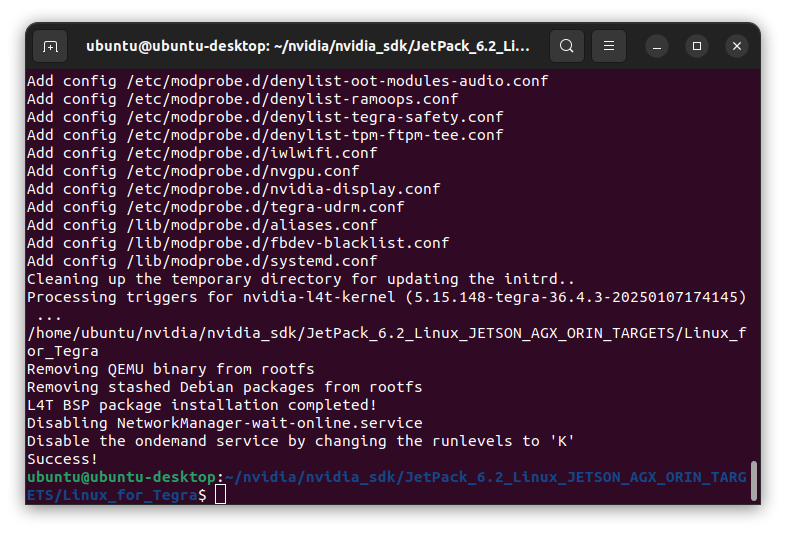Click the denylist-ramoops.conf line
Screen dimensions: 786x533
pos(243,99)
